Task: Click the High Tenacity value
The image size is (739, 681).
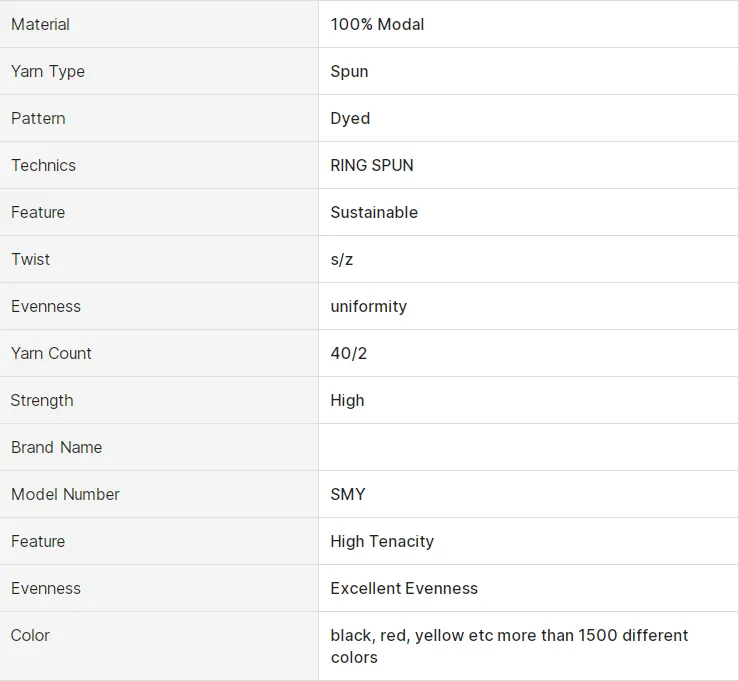Action: (x=382, y=541)
